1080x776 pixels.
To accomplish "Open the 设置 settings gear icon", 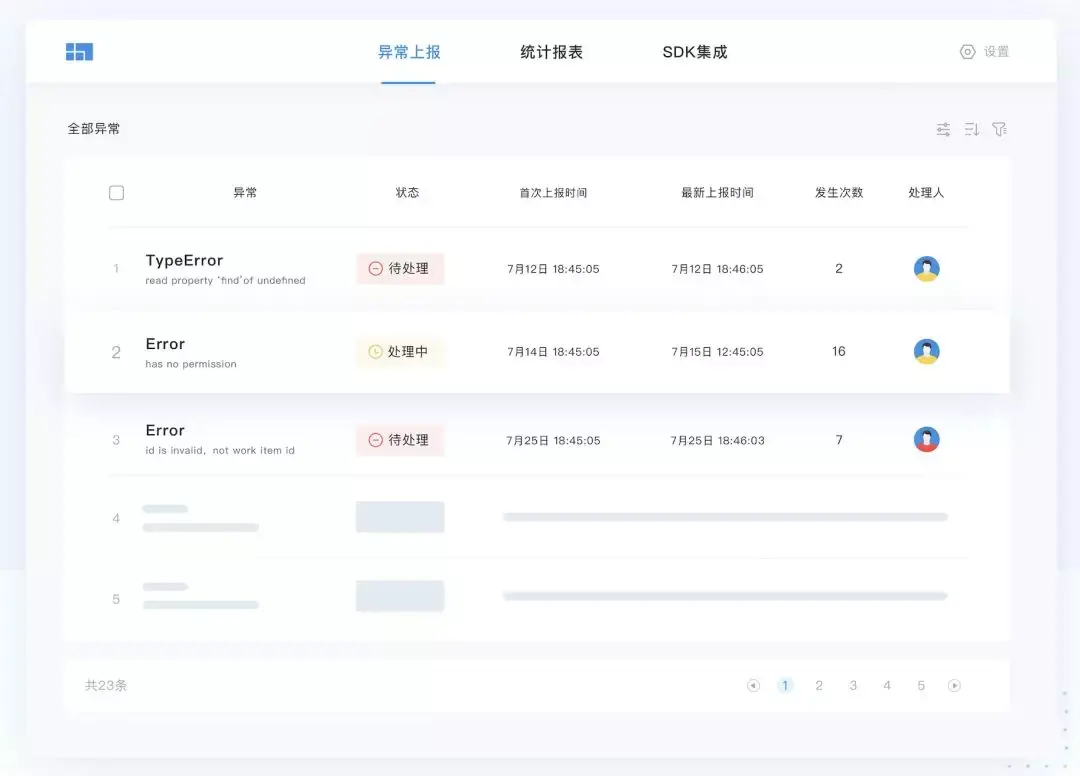I will pos(967,52).
